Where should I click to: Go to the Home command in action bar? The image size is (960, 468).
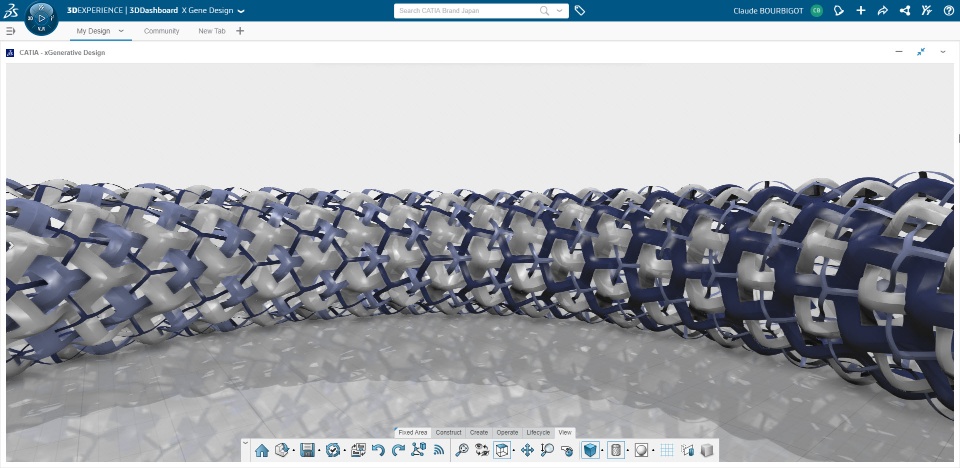point(261,450)
